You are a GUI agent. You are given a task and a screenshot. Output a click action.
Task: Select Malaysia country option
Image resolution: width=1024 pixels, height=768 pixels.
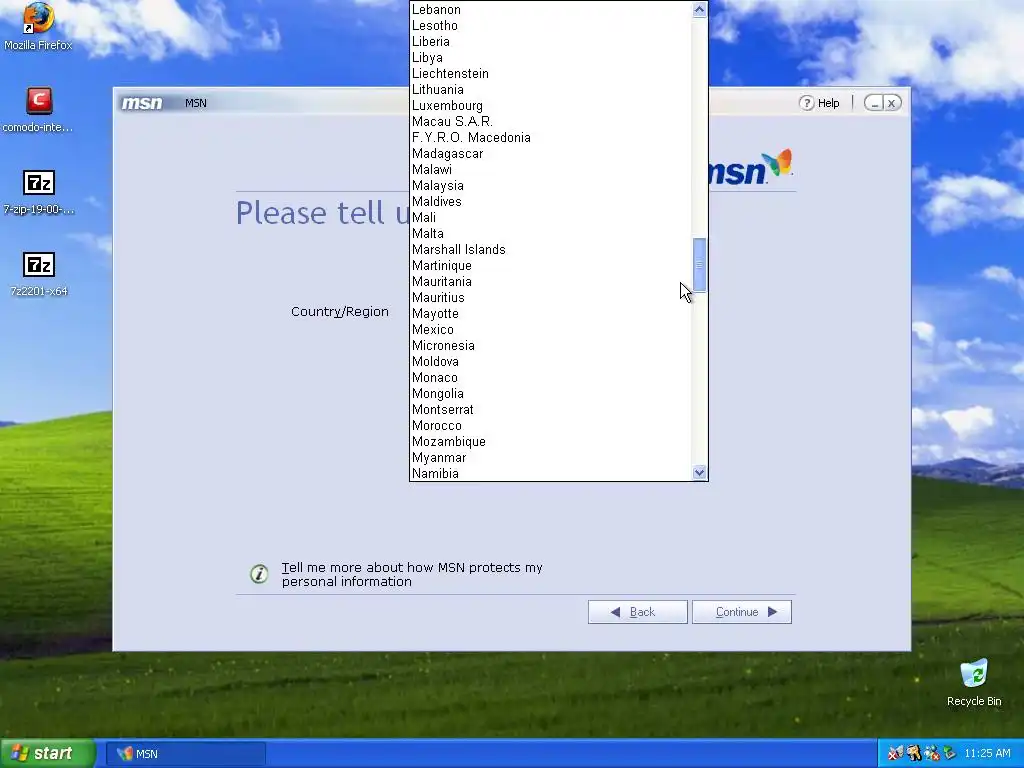(x=551, y=185)
